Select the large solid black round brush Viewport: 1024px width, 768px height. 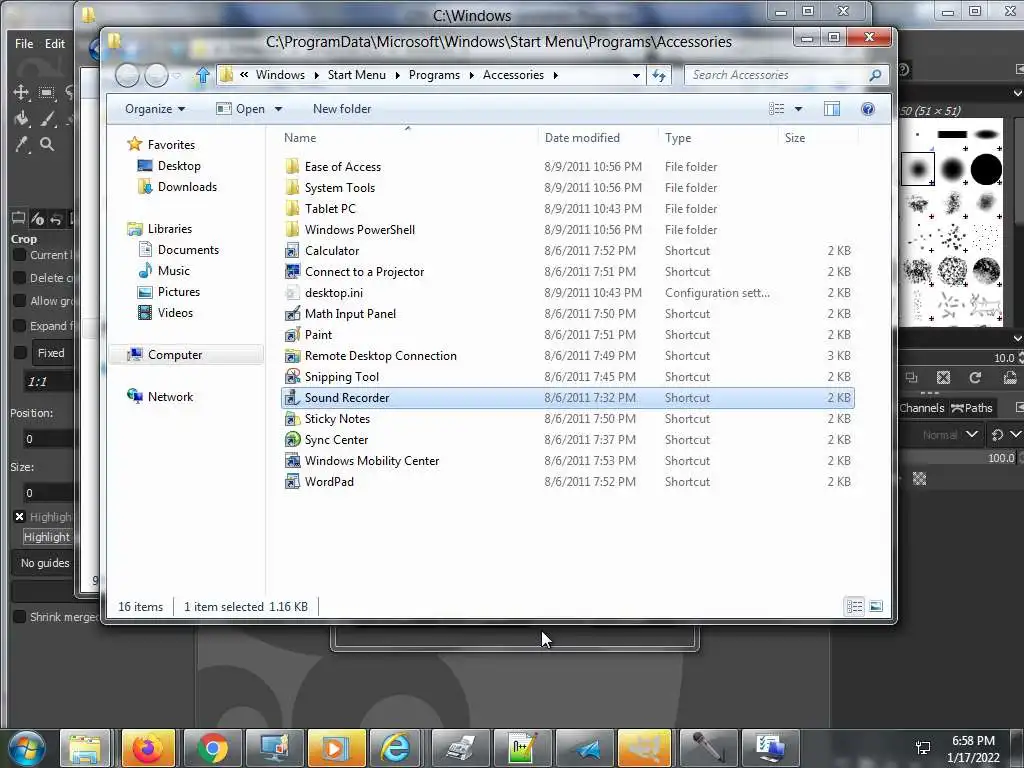986,169
